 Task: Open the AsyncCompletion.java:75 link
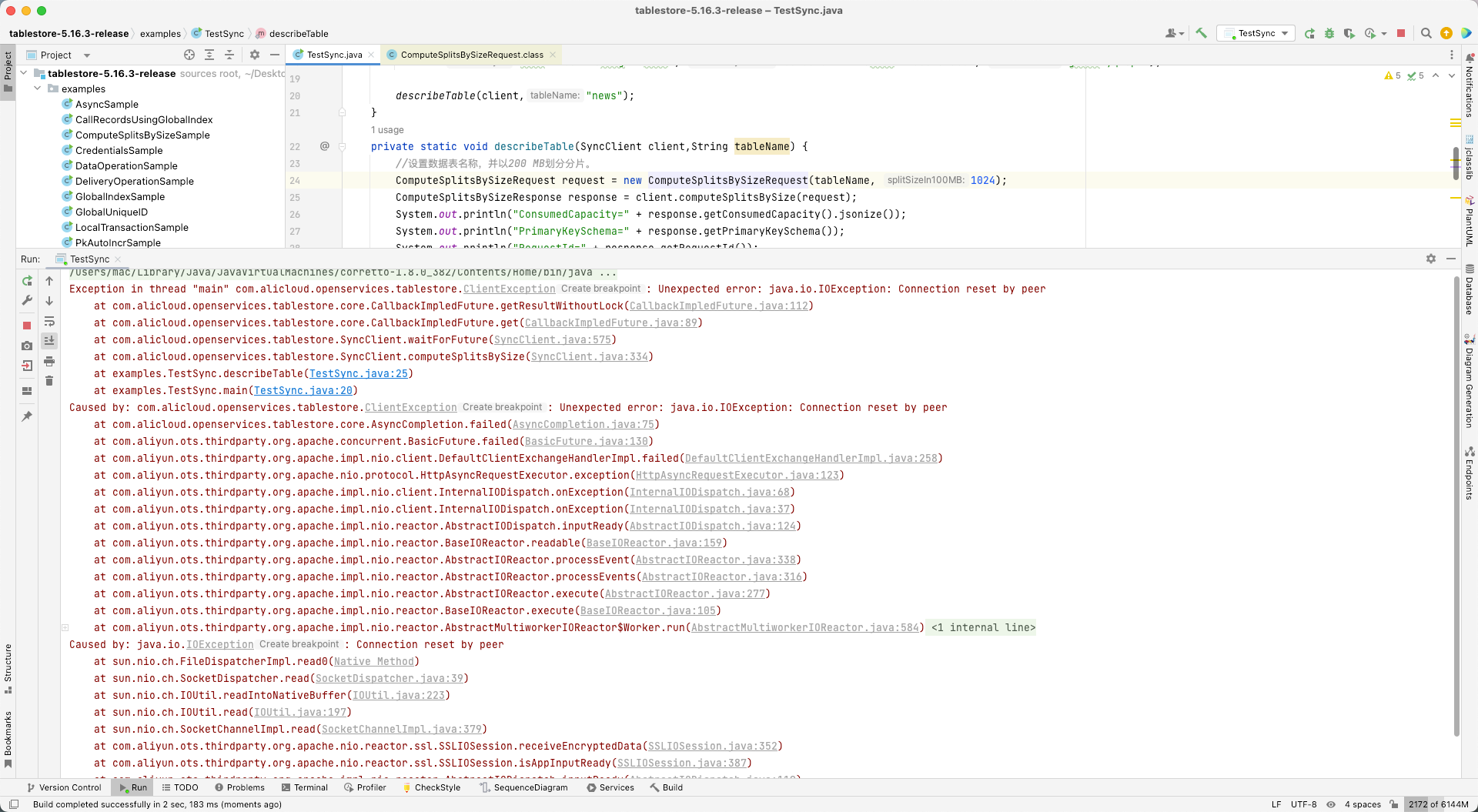584,424
